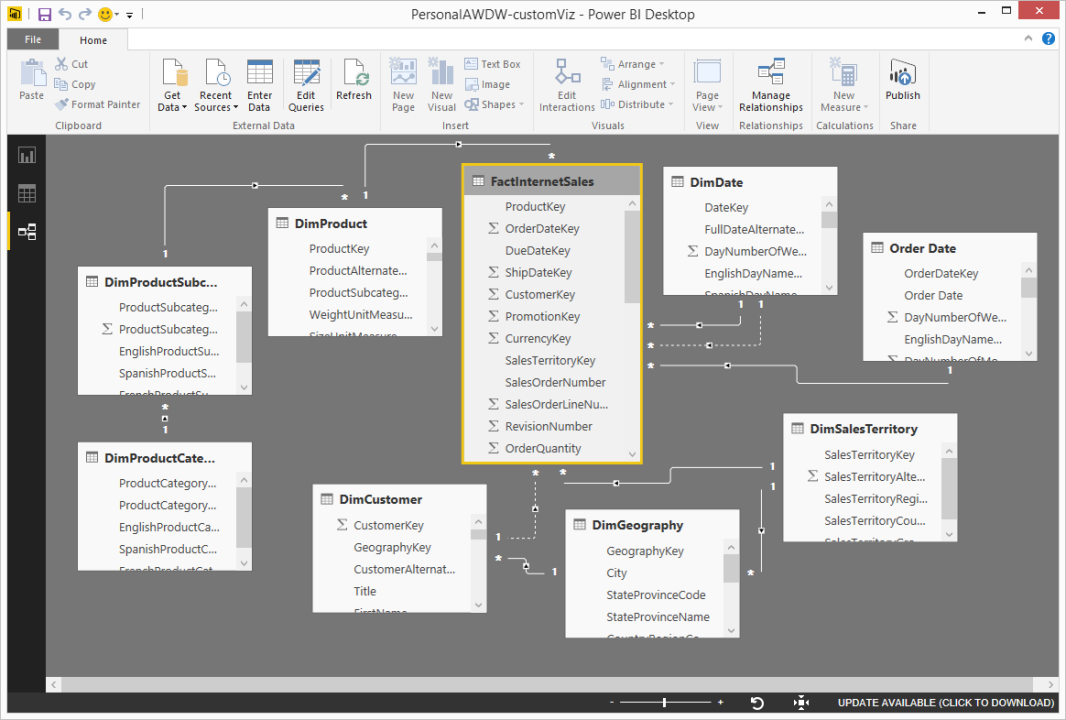Open the Report view from left sidebar
Image resolution: width=1066 pixels, height=720 pixels.
(27, 155)
